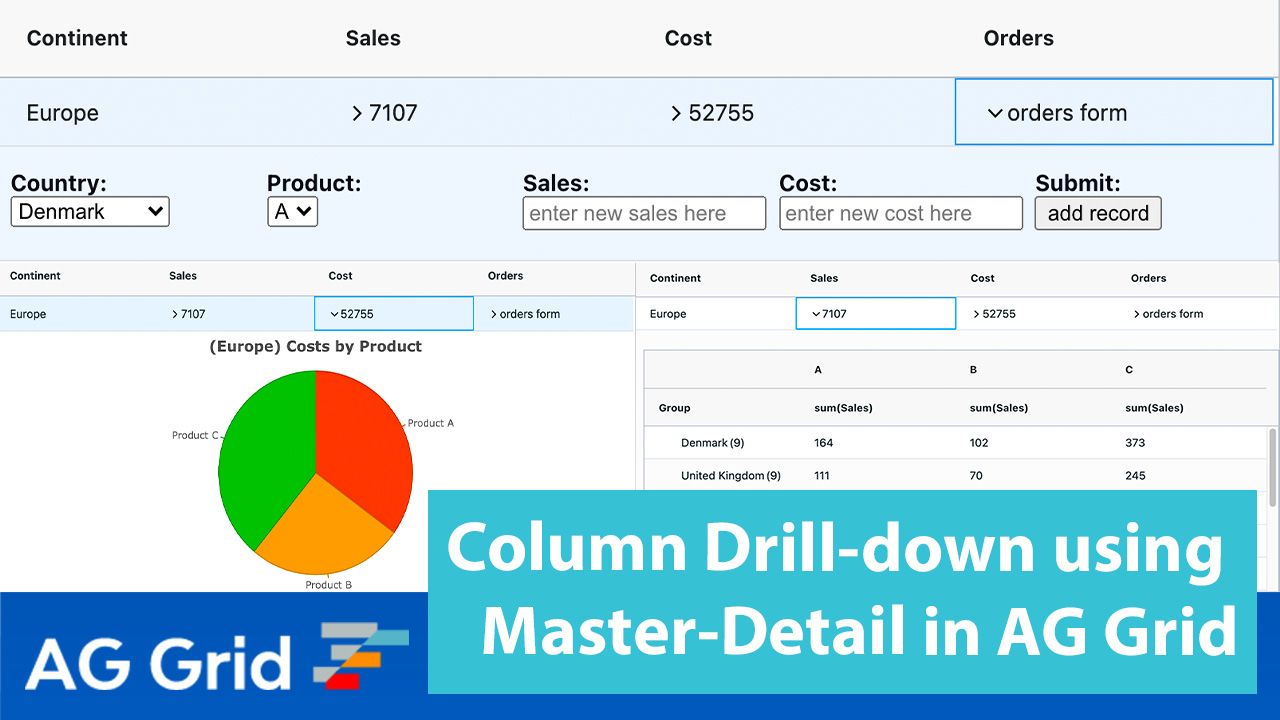
Task: Collapse the orders form chevron in top row
Action: point(994,113)
